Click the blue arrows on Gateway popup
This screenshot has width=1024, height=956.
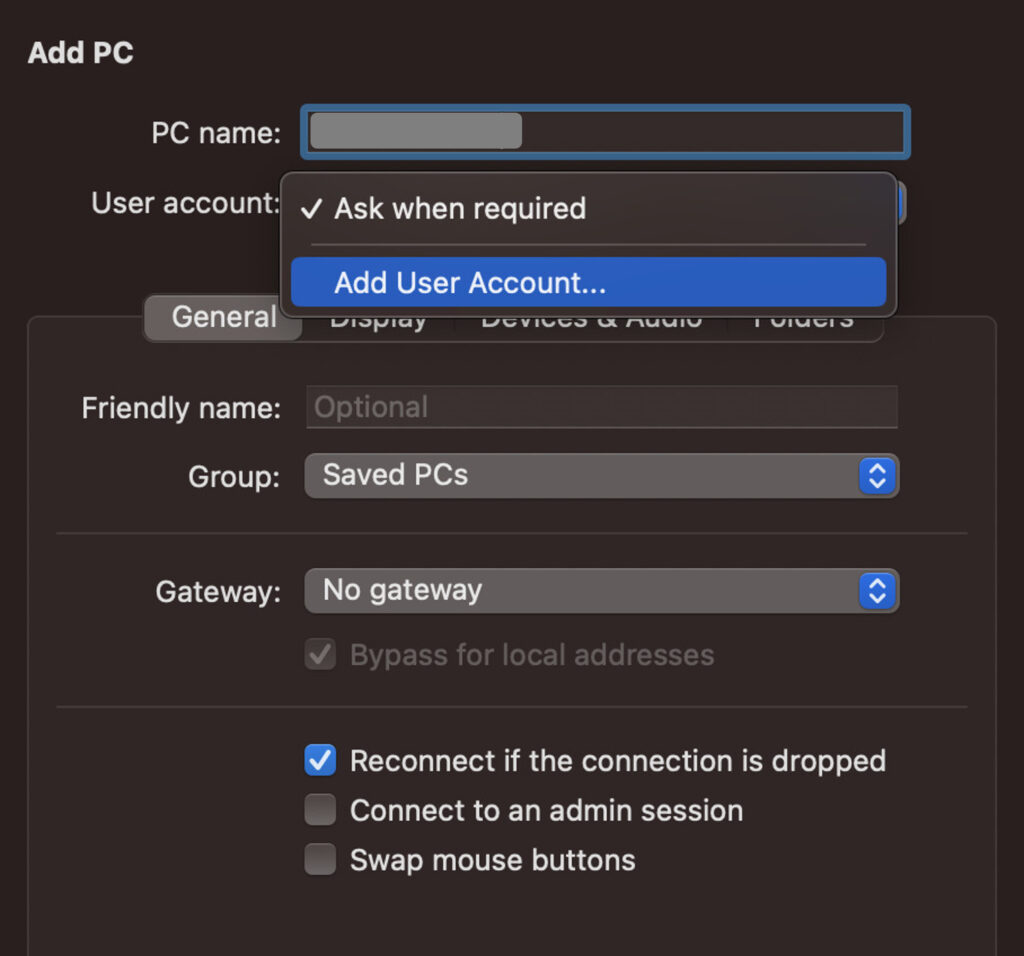click(x=877, y=591)
